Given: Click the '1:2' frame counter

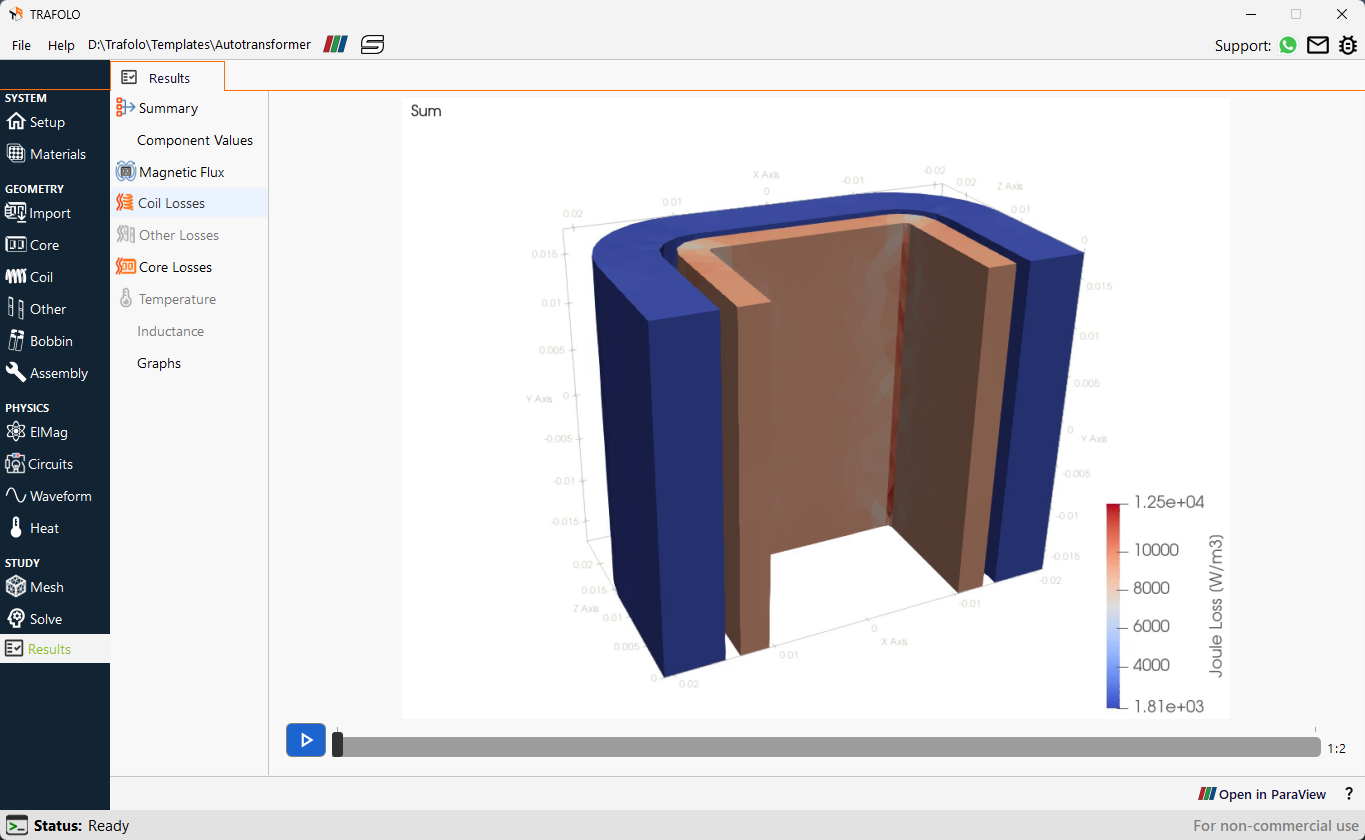Looking at the screenshot, I should (x=1336, y=748).
